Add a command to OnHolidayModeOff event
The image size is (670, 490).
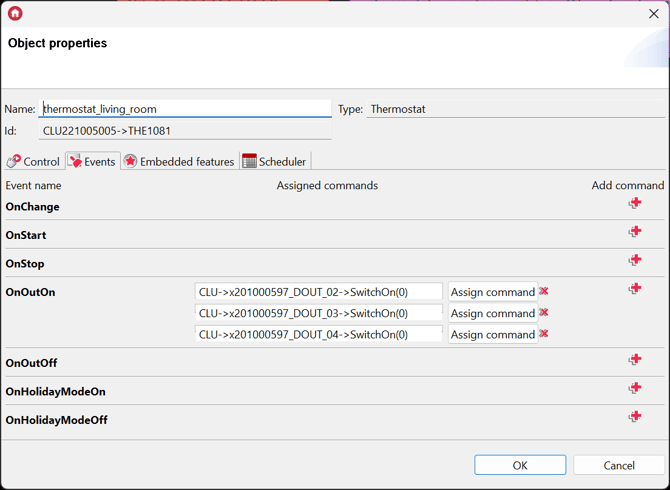[635, 417]
